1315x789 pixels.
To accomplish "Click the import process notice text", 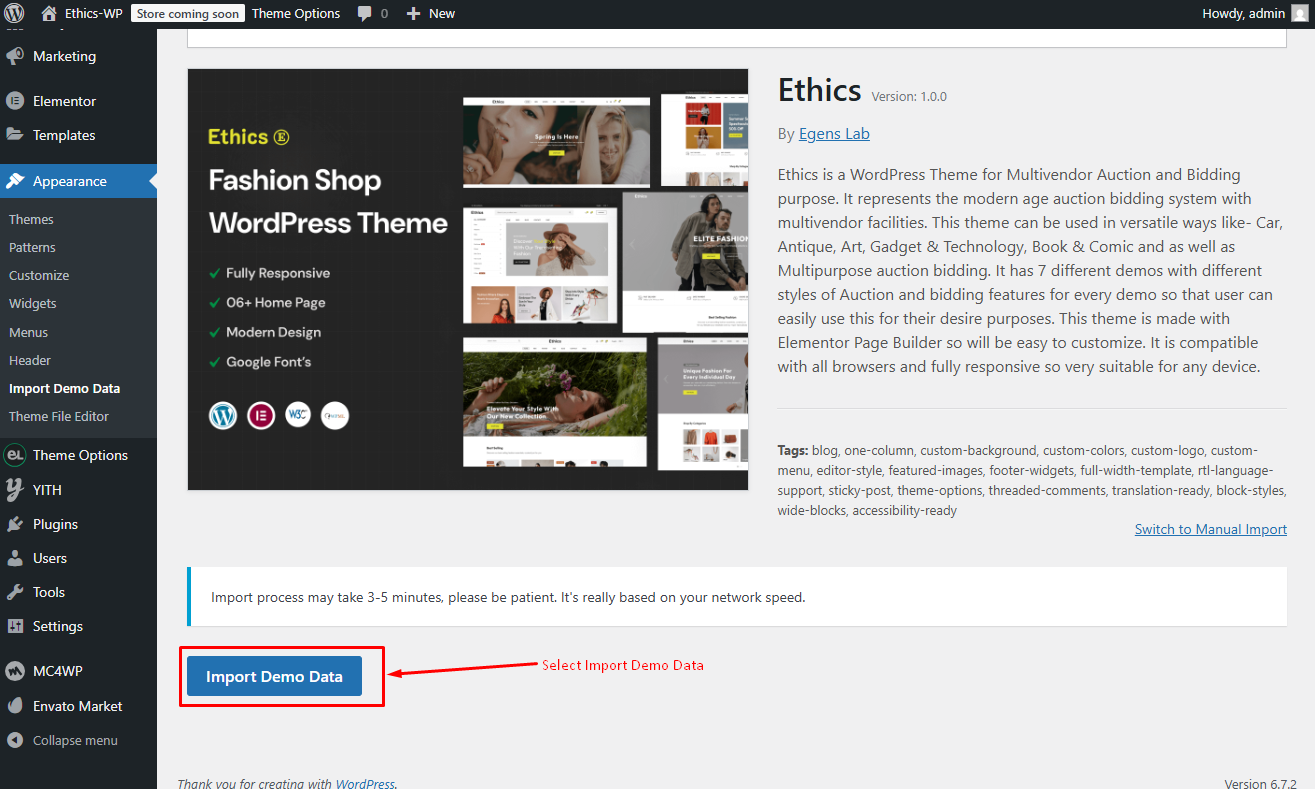I will pyautogui.click(x=508, y=597).
